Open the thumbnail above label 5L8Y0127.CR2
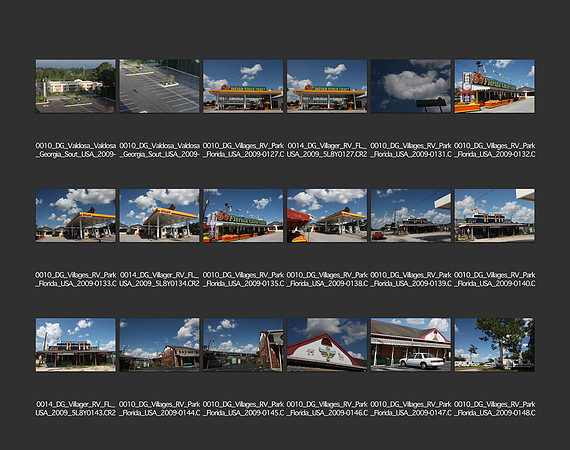 coord(327,87)
